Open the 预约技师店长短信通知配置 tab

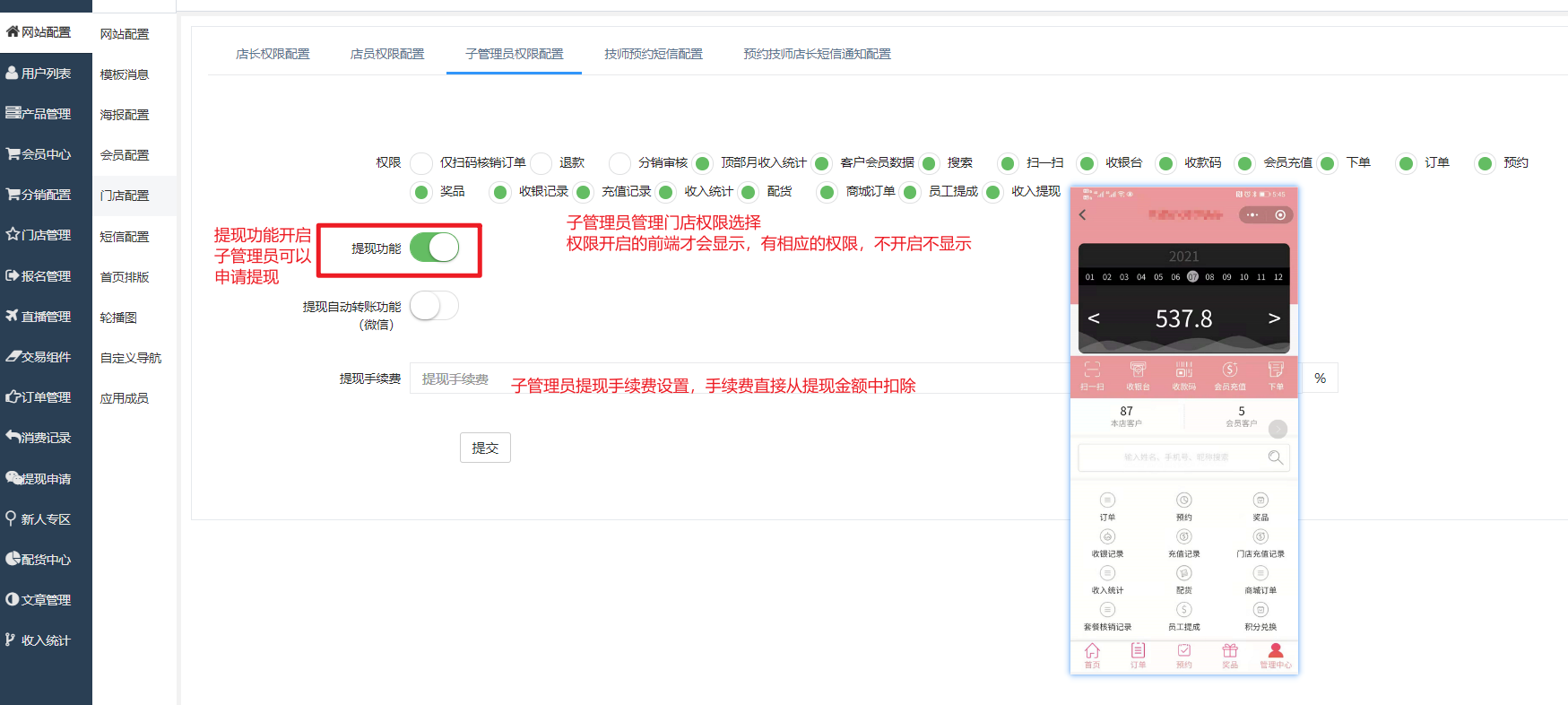(818, 54)
